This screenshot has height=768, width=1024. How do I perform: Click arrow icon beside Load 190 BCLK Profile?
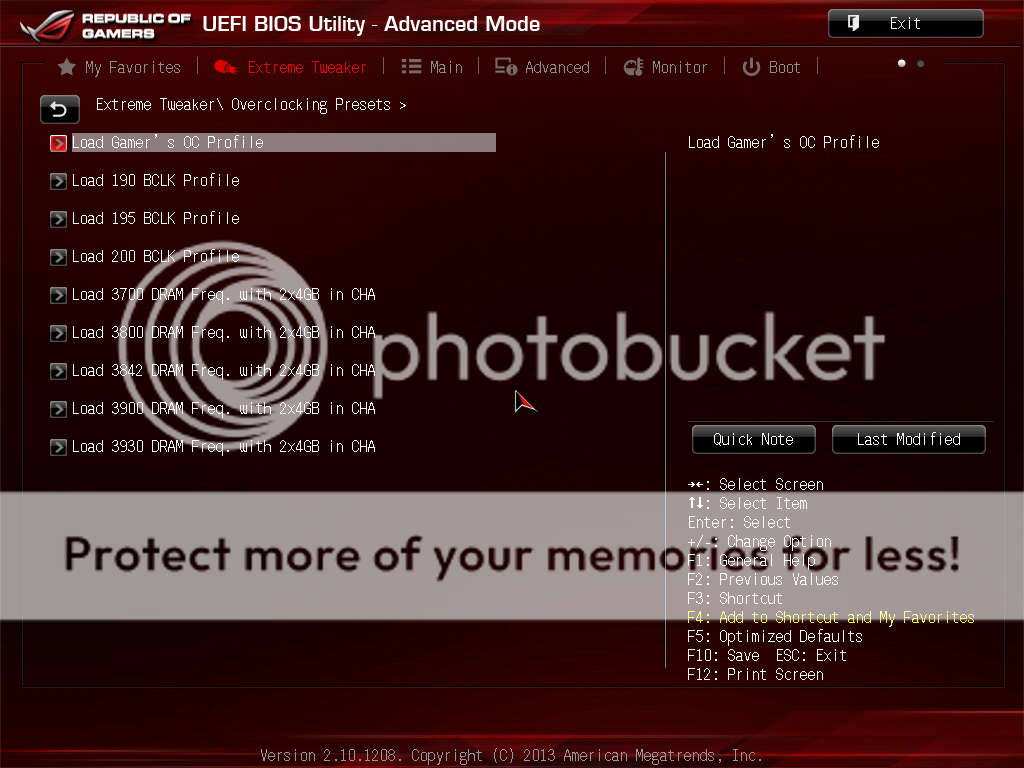tap(58, 181)
